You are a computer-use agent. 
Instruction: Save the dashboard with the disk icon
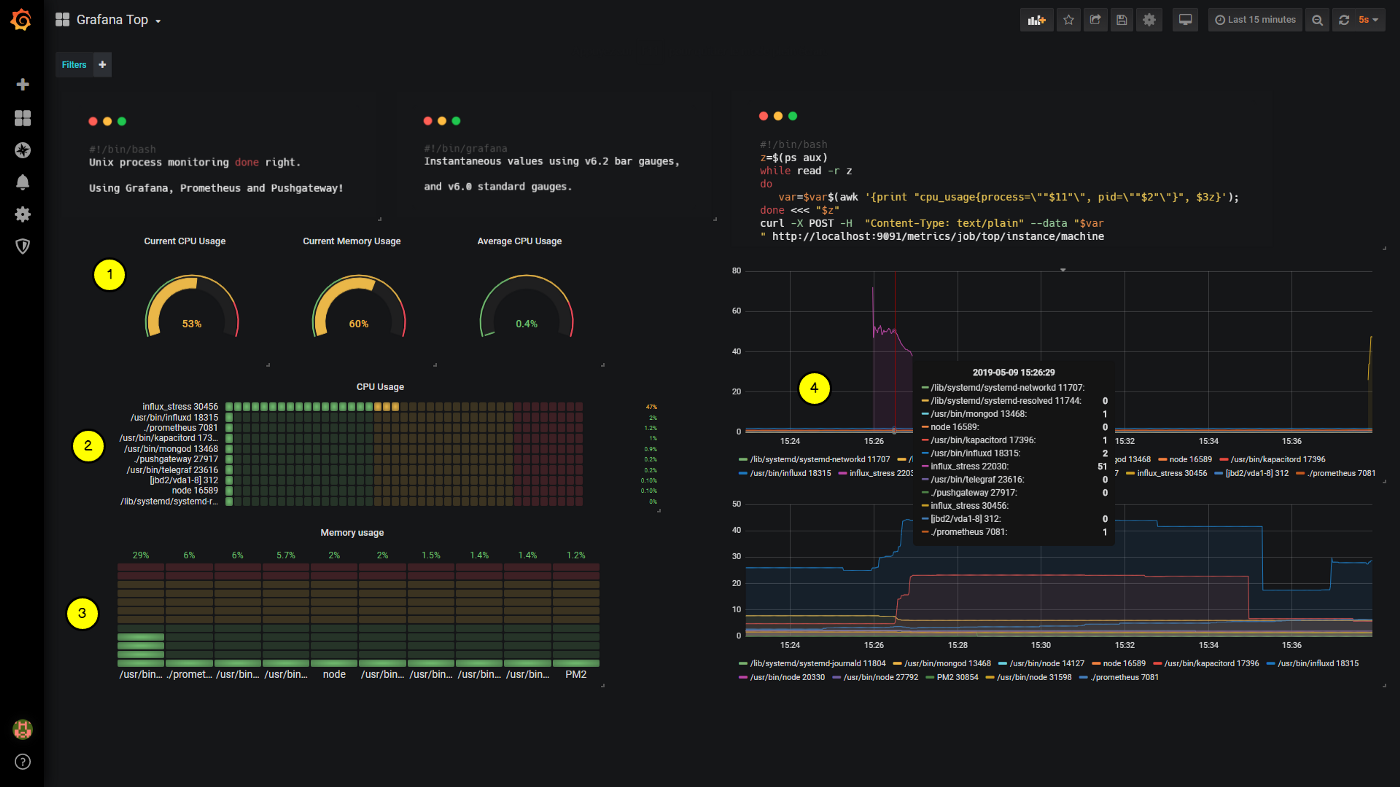(x=1121, y=19)
